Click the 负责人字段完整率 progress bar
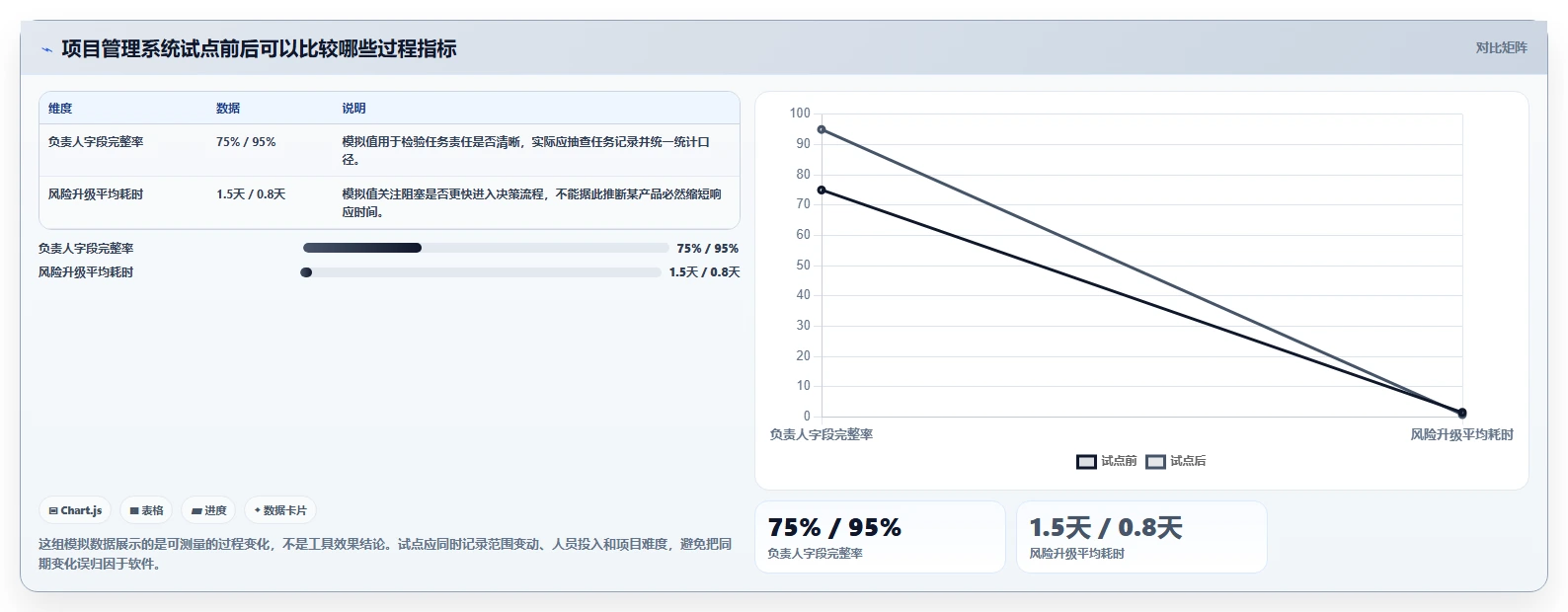 tap(486, 248)
